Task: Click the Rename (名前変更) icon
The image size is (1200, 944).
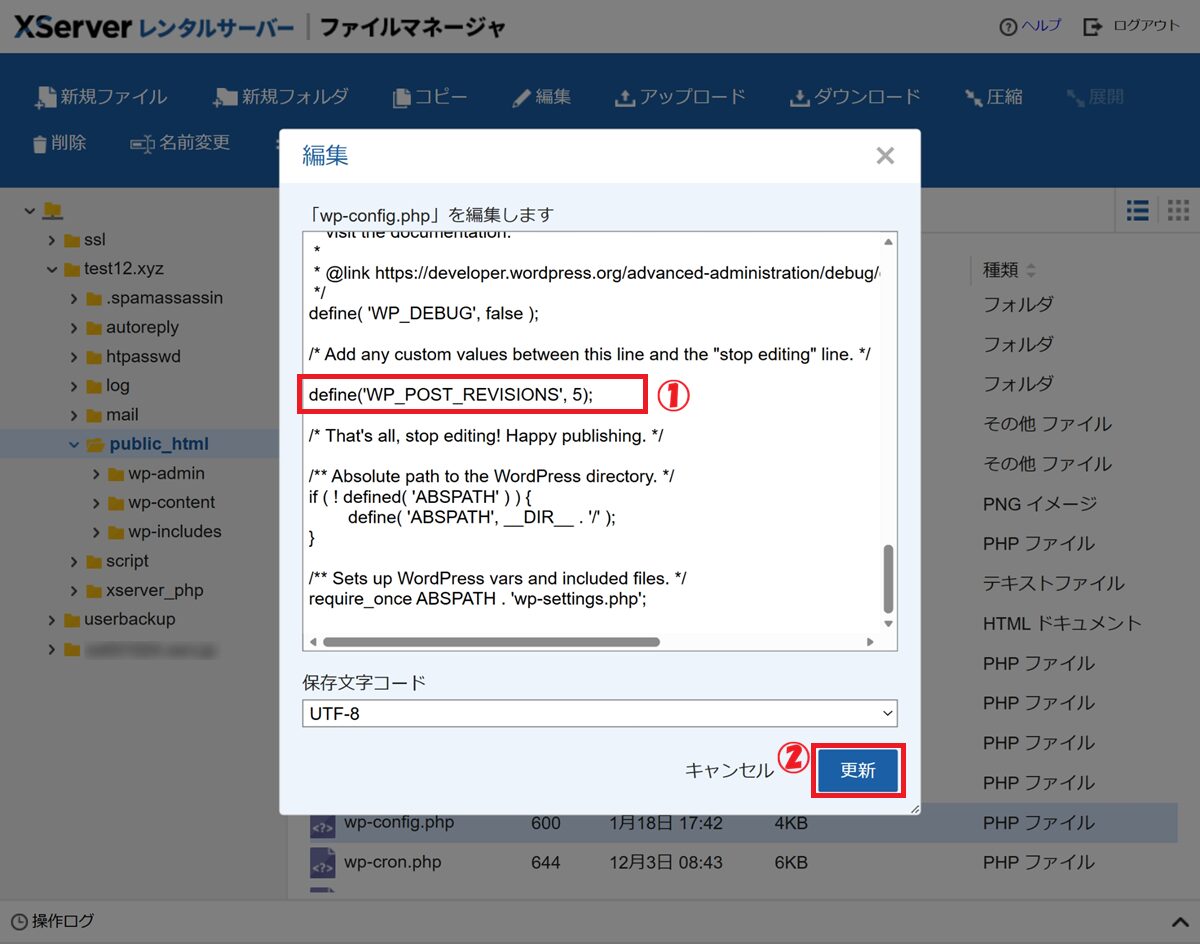Action: (142, 144)
